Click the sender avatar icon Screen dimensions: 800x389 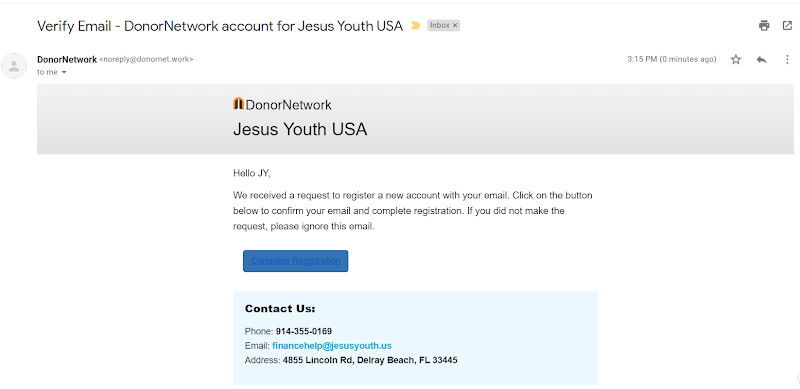point(14,66)
